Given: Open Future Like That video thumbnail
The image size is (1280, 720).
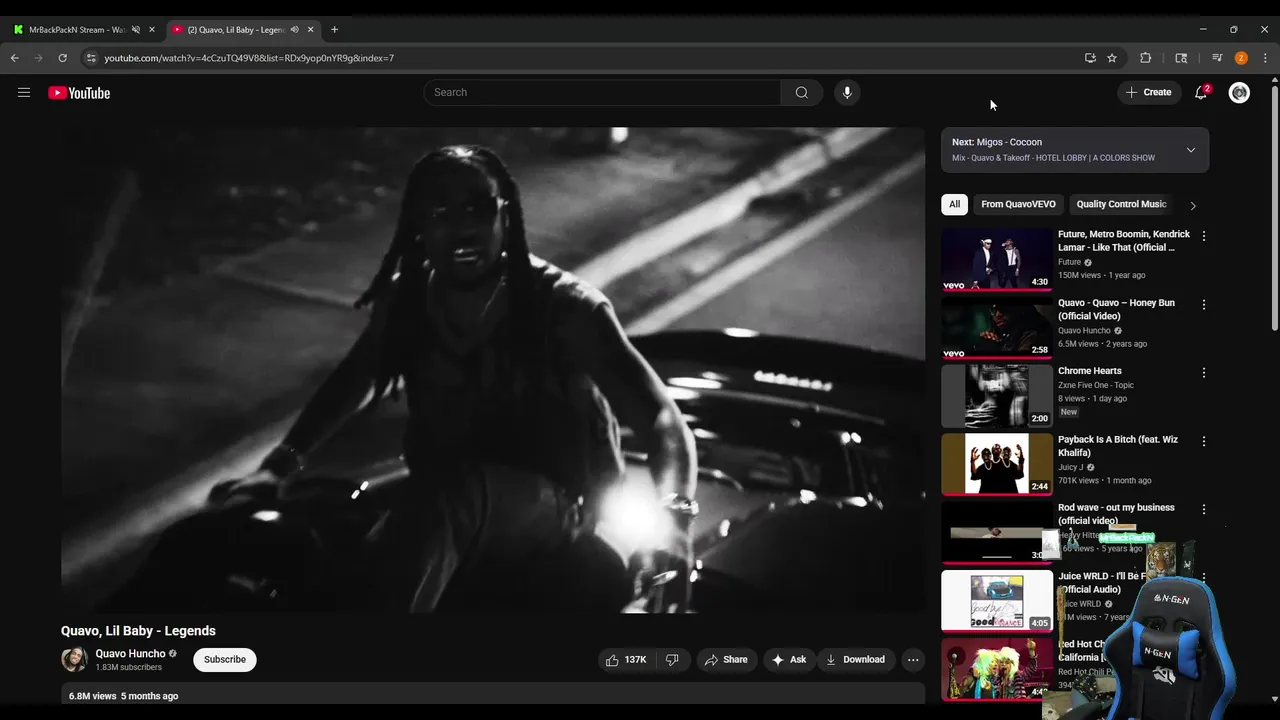Looking at the screenshot, I should pyautogui.click(x=997, y=259).
